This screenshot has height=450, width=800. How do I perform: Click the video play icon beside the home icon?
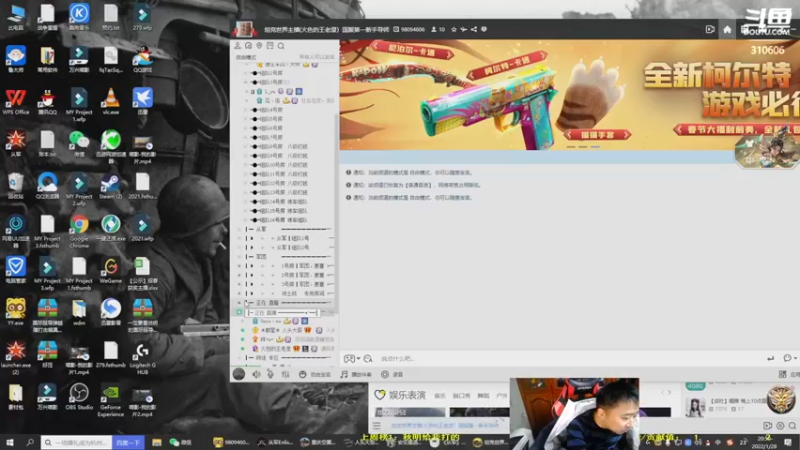click(x=710, y=30)
